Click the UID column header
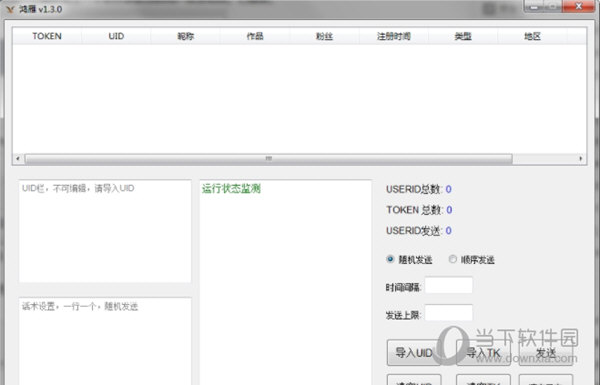The width and height of the screenshot is (600, 385). coord(116,36)
